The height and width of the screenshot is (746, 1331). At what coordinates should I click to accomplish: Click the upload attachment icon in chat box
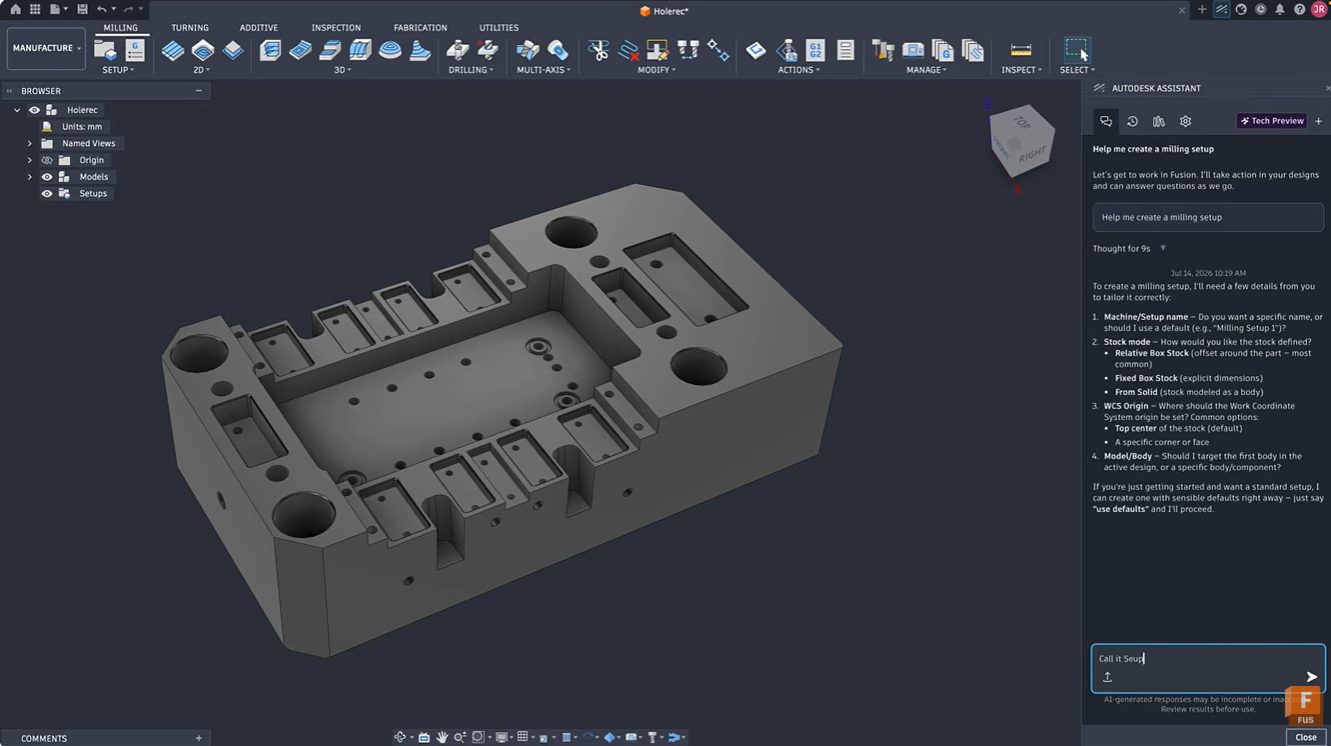pyautogui.click(x=1107, y=677)
